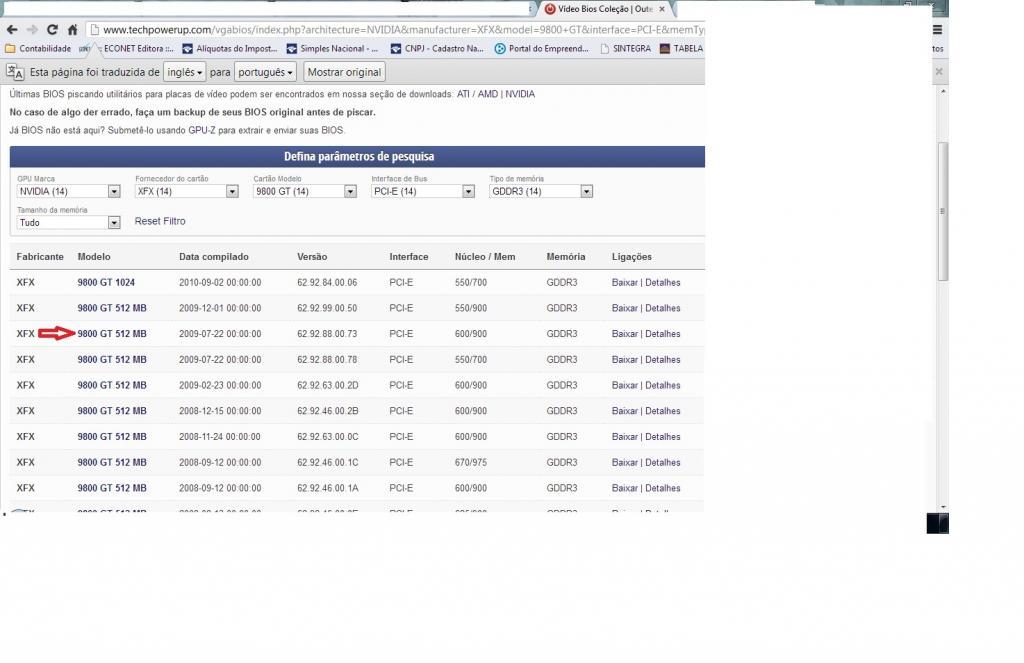Click scrollbar up arrow
Screen dimensions: 1024x663
(943, 91)
